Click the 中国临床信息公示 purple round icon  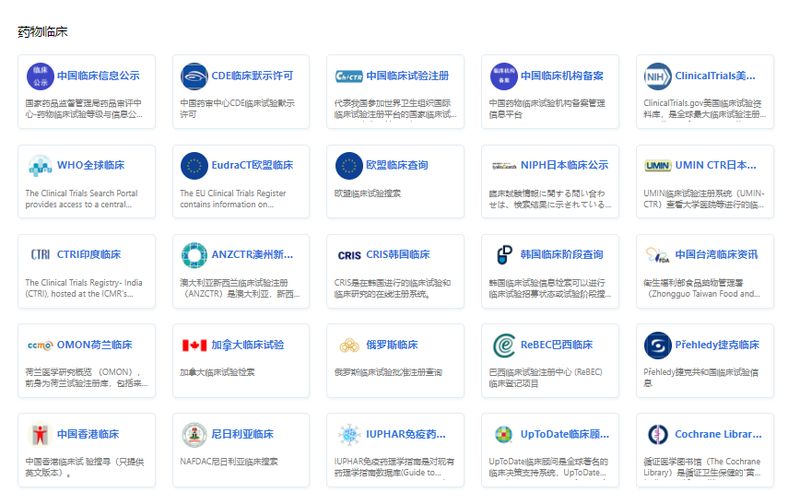pos(40,76)
